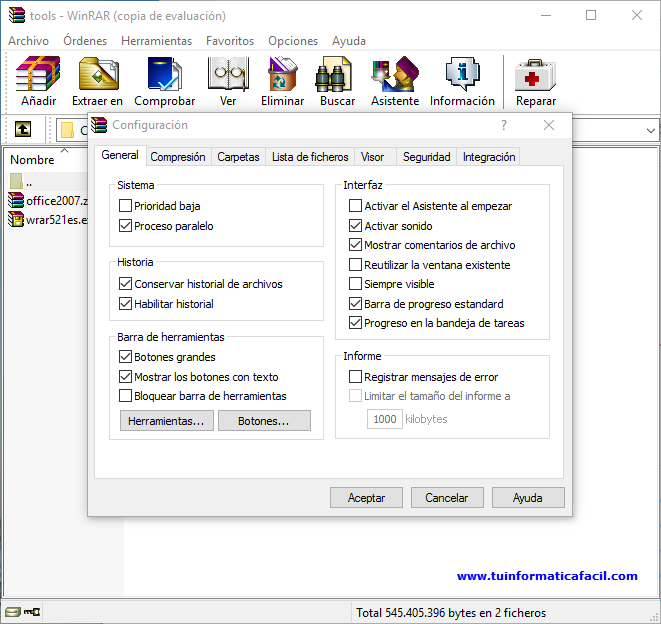Open the Ver viewer icon
Image resolution: width=661 pixels, height=624 pixels.
[228, 74]
